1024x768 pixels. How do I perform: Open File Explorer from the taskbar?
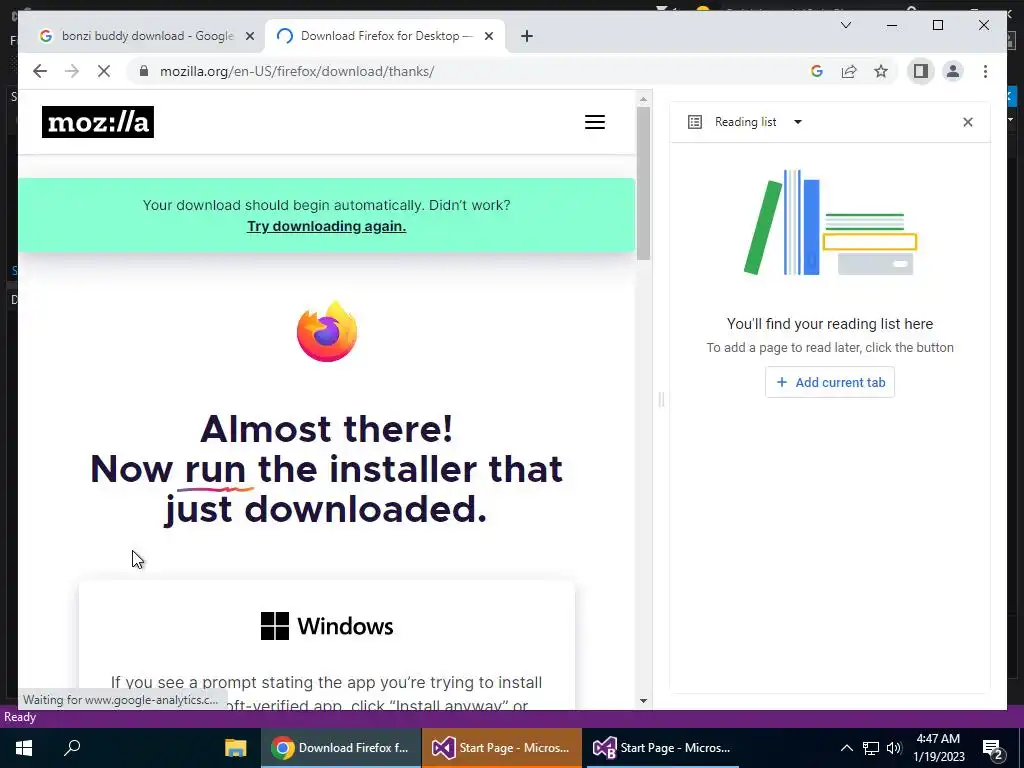coord(235,748)
